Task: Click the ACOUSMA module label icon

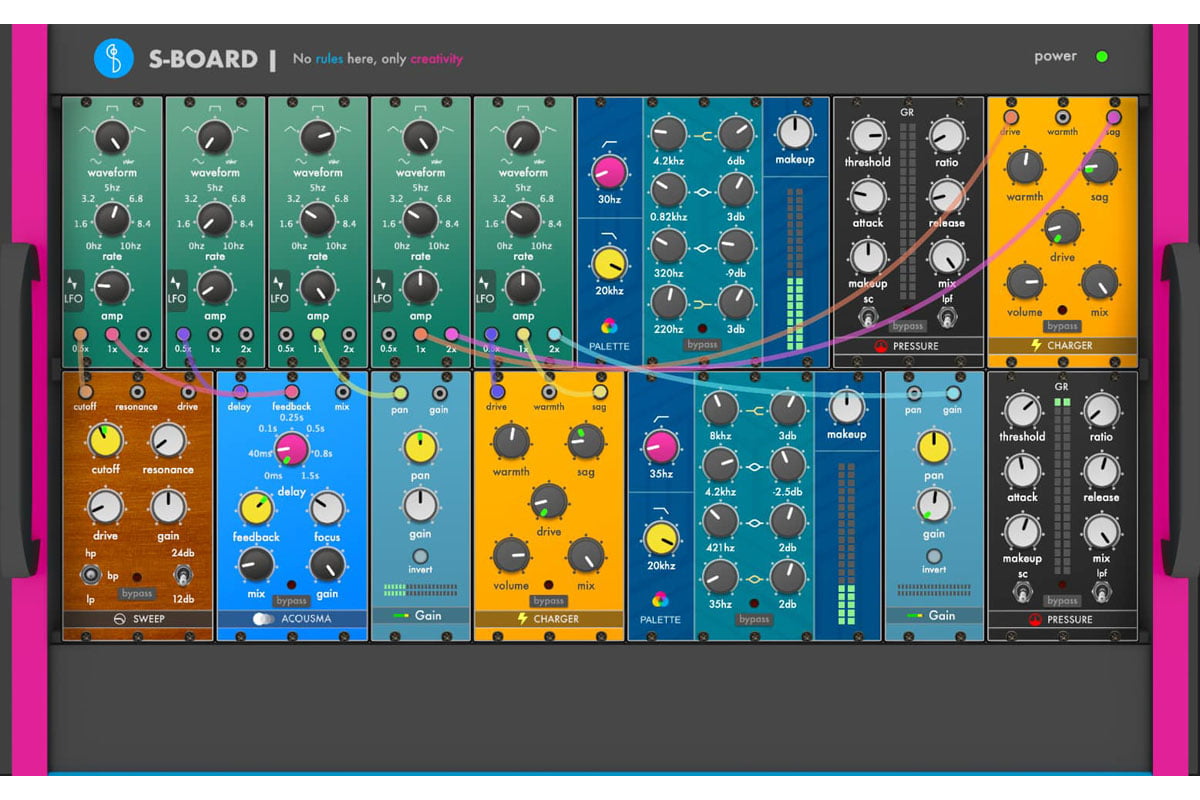Action: point(264,619)
